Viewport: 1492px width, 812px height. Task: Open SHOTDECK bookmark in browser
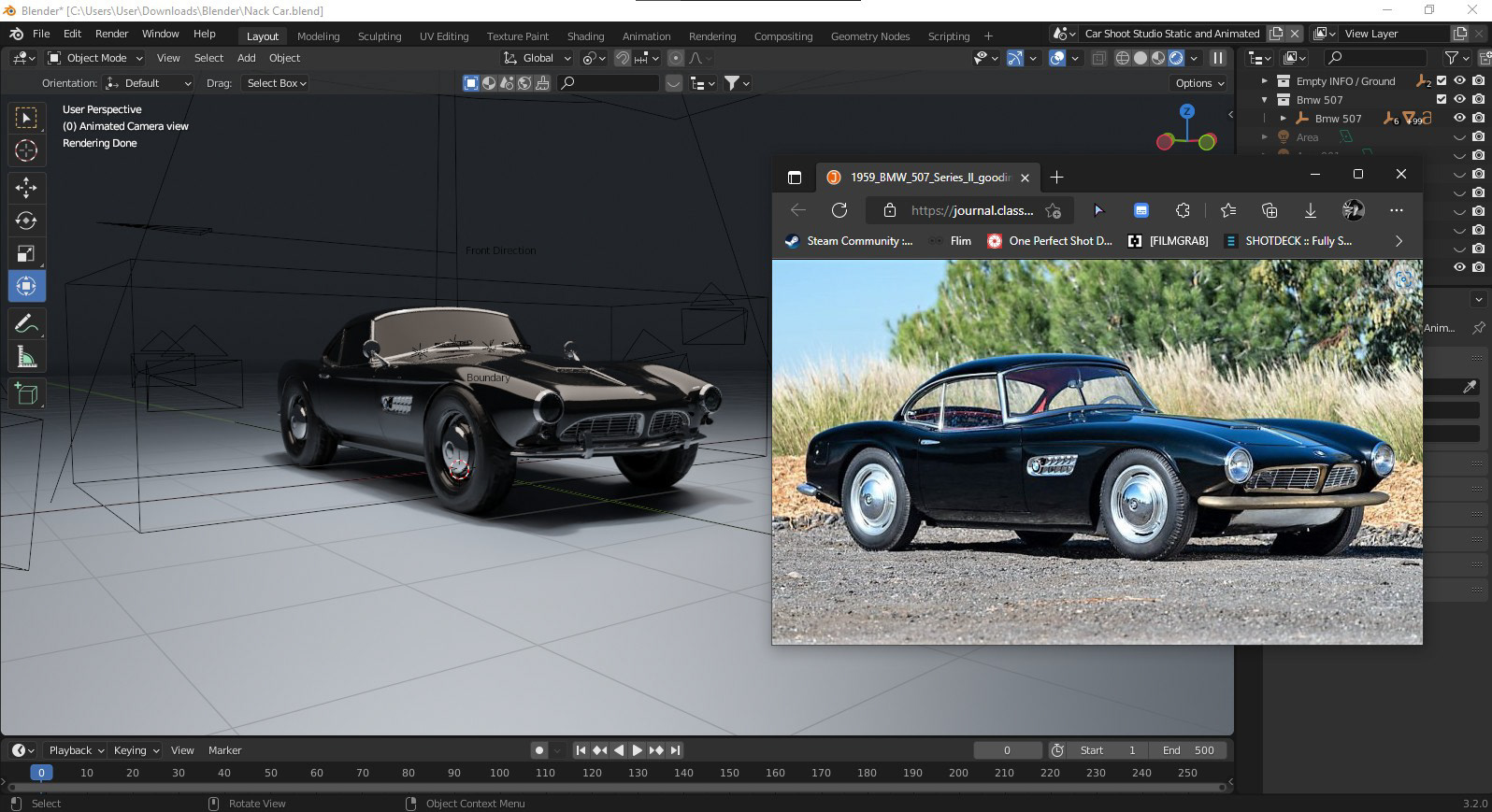coord(1287,241)
